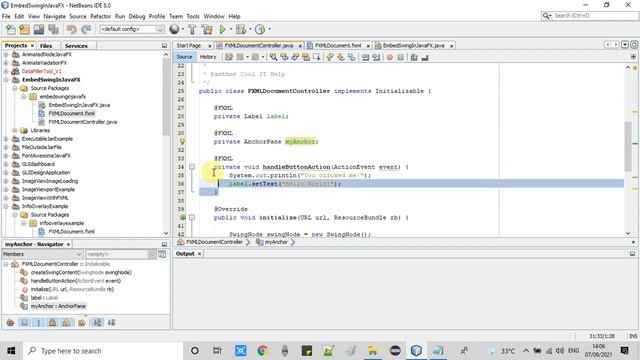The image size is (640, 360).
Task: Click the Windows Start button
Action: 11,351
